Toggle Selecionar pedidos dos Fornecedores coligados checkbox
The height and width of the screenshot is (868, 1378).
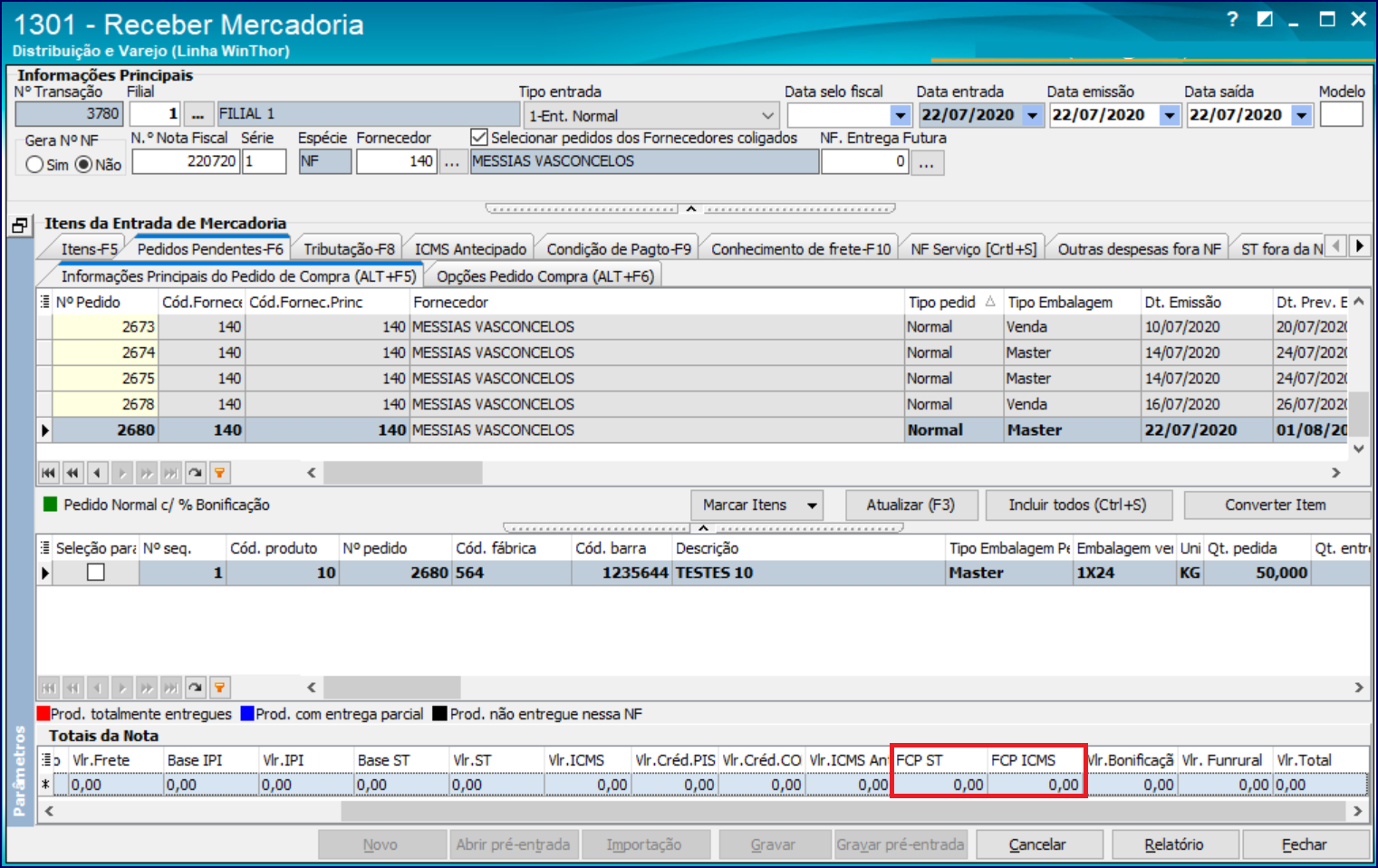(x=479, y=138)
